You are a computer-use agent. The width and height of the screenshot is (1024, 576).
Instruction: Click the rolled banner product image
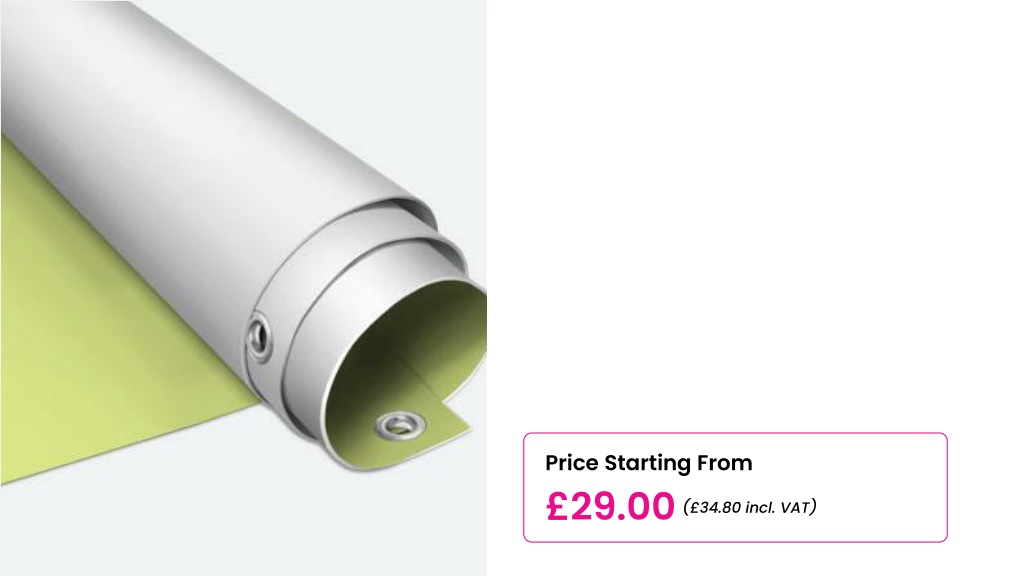pyautogui.click(x=244, y=288)
